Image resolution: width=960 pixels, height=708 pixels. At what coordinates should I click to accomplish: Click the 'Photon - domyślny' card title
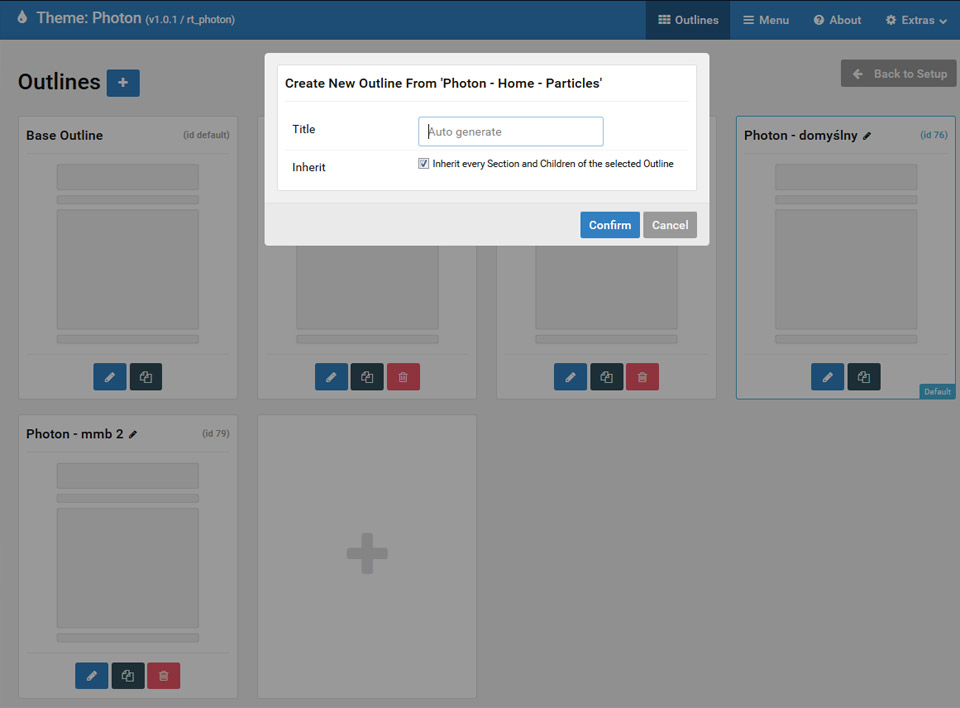pos(801,135)
